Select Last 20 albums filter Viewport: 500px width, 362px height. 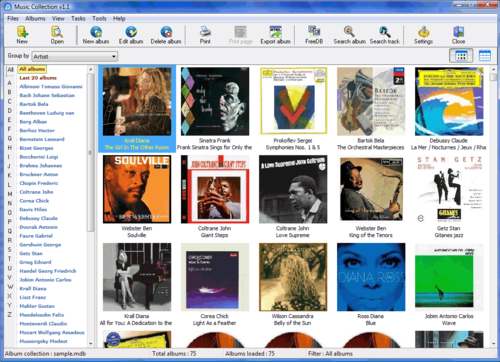pos(38,78)
